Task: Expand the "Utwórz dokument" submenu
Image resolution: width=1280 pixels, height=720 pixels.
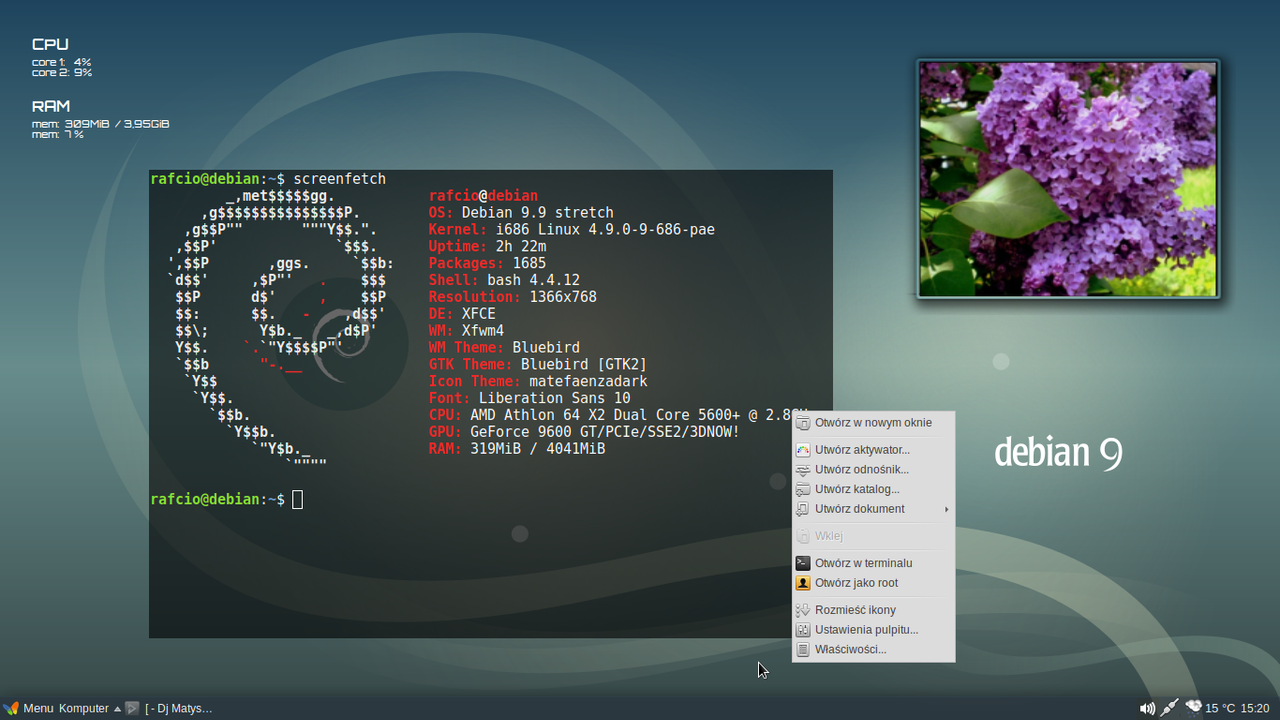Action: (x=873, y=509)
